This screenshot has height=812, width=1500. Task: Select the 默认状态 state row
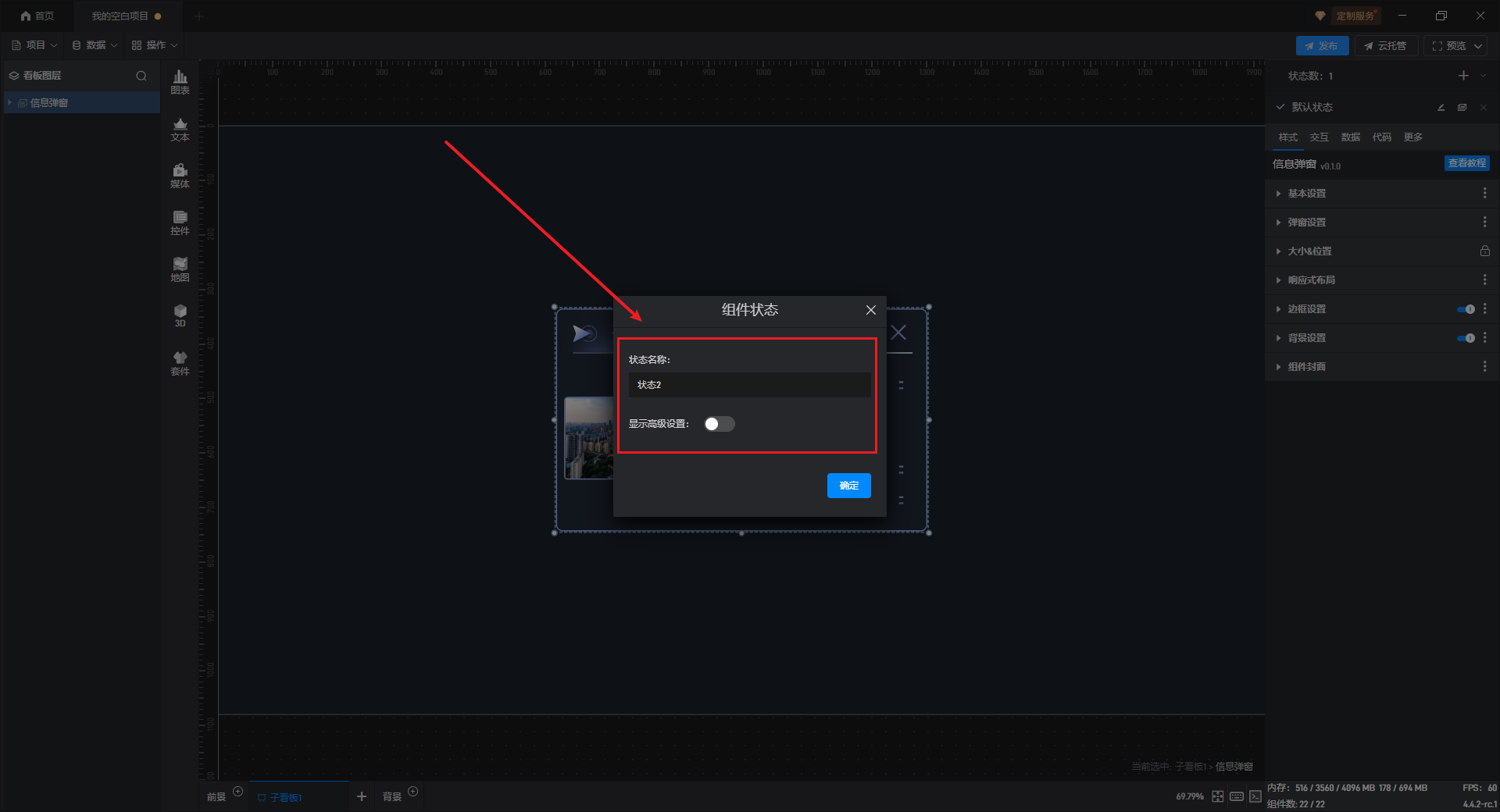pos(1382,107)
